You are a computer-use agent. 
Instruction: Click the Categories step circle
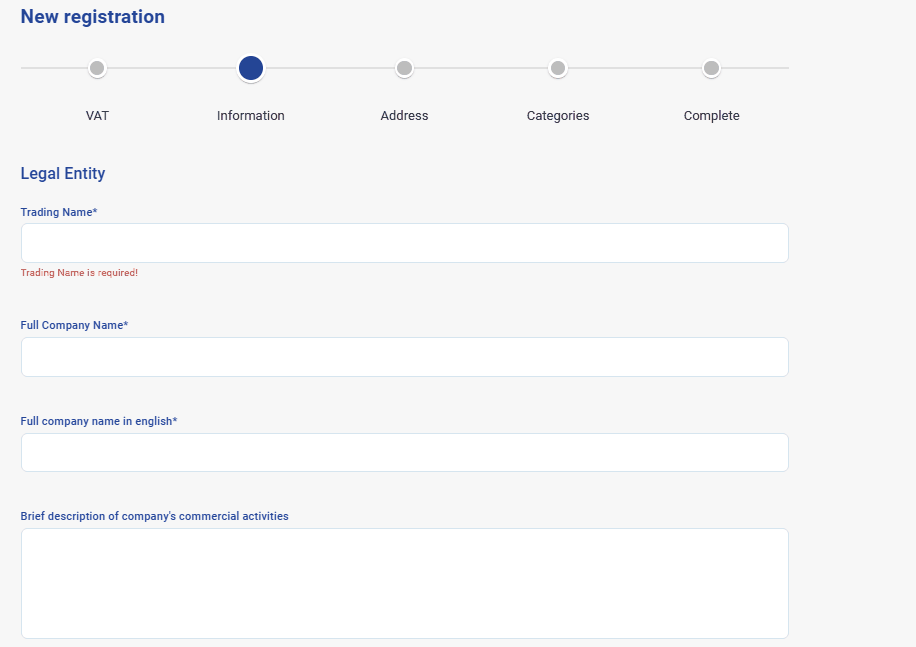558,68
